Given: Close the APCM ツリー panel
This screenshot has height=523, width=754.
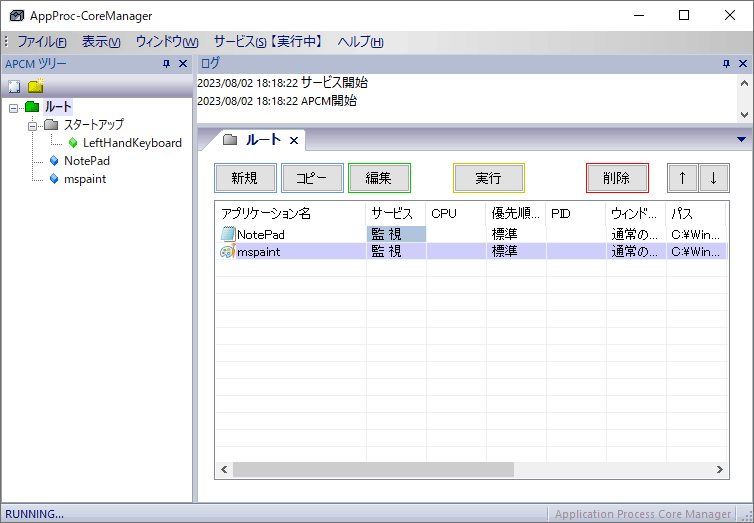Looking at the screenshot, I should click(x=183, y=64).
